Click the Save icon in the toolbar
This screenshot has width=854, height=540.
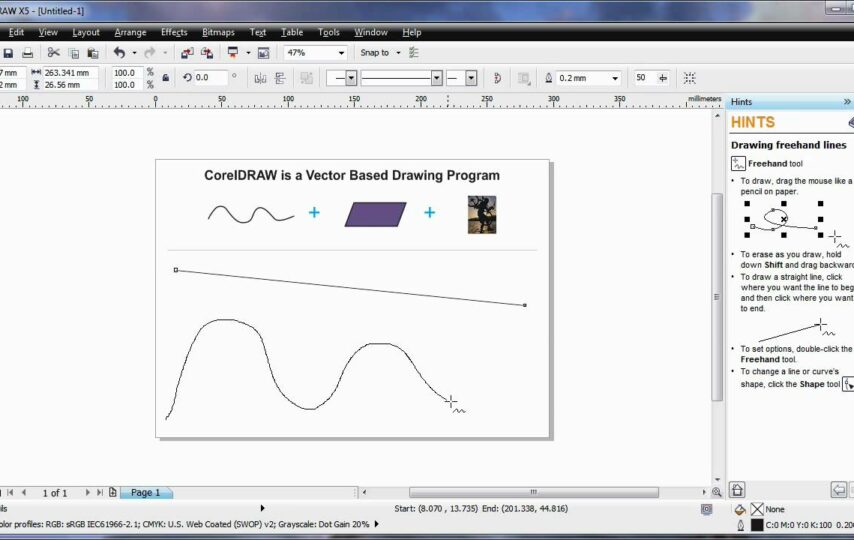[8, 53]
